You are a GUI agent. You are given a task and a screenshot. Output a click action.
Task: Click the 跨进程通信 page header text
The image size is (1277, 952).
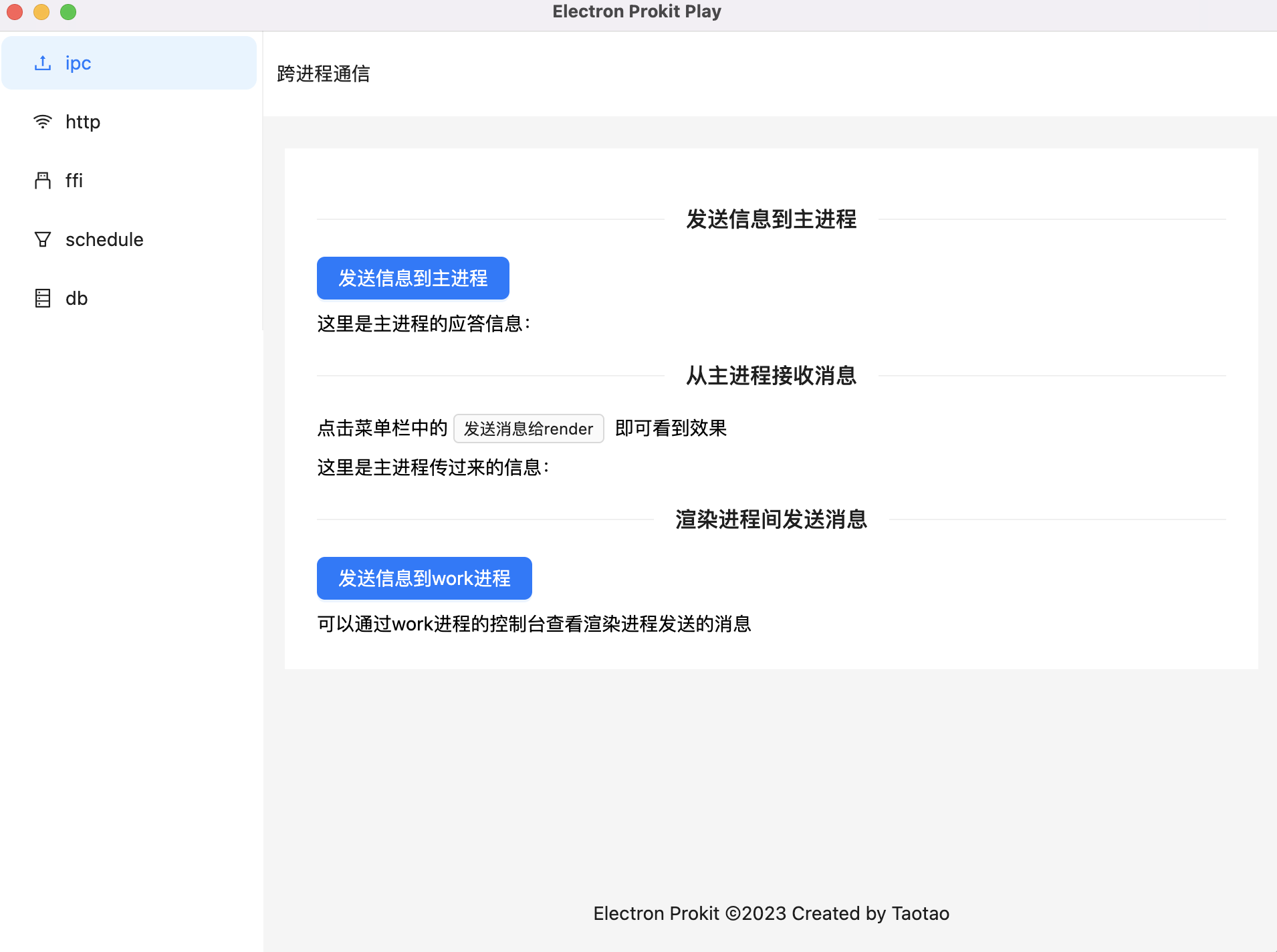click(324, 74)
